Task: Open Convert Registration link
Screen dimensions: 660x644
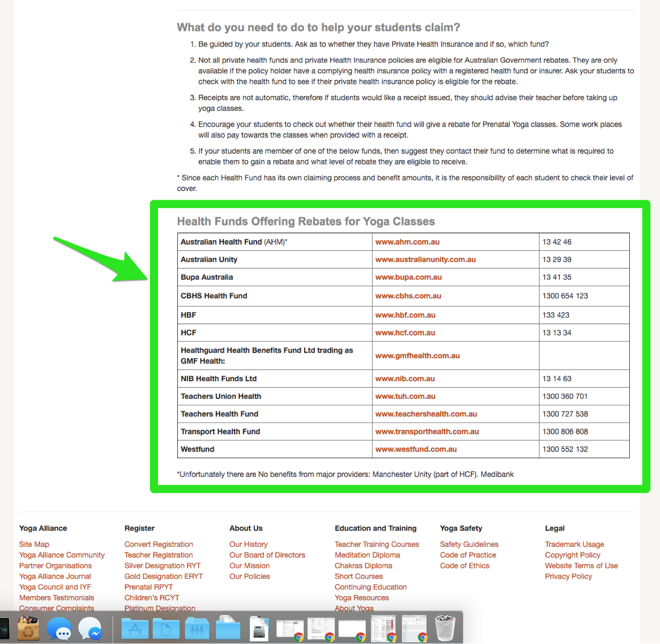Action: [159, 544]
